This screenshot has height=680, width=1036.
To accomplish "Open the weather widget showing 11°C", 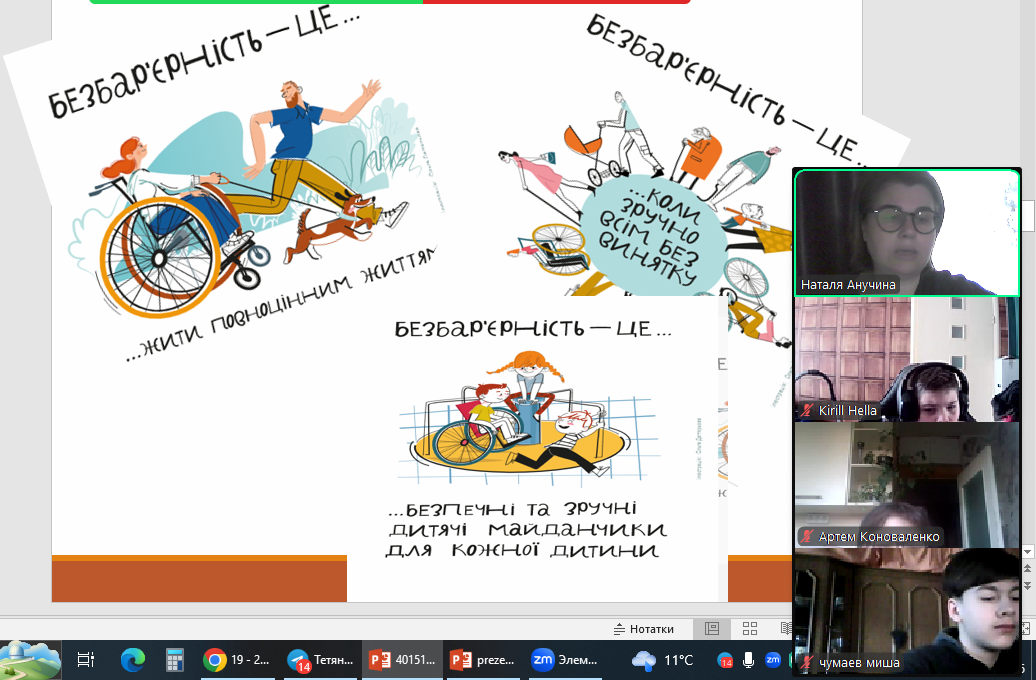I will pyautogui.click(x=663, y=660).
